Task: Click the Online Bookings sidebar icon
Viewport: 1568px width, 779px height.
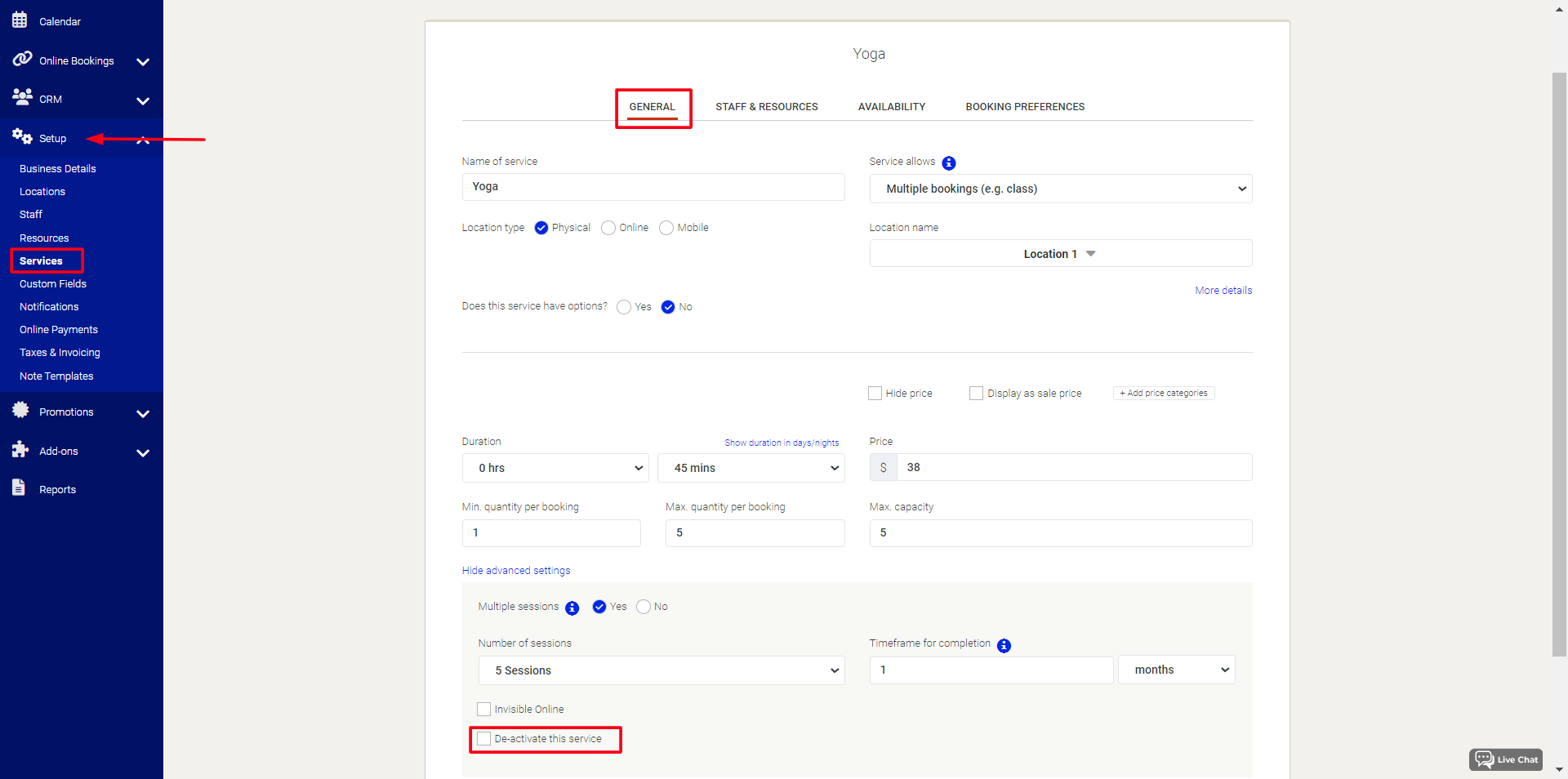Action: pos(21,59)
